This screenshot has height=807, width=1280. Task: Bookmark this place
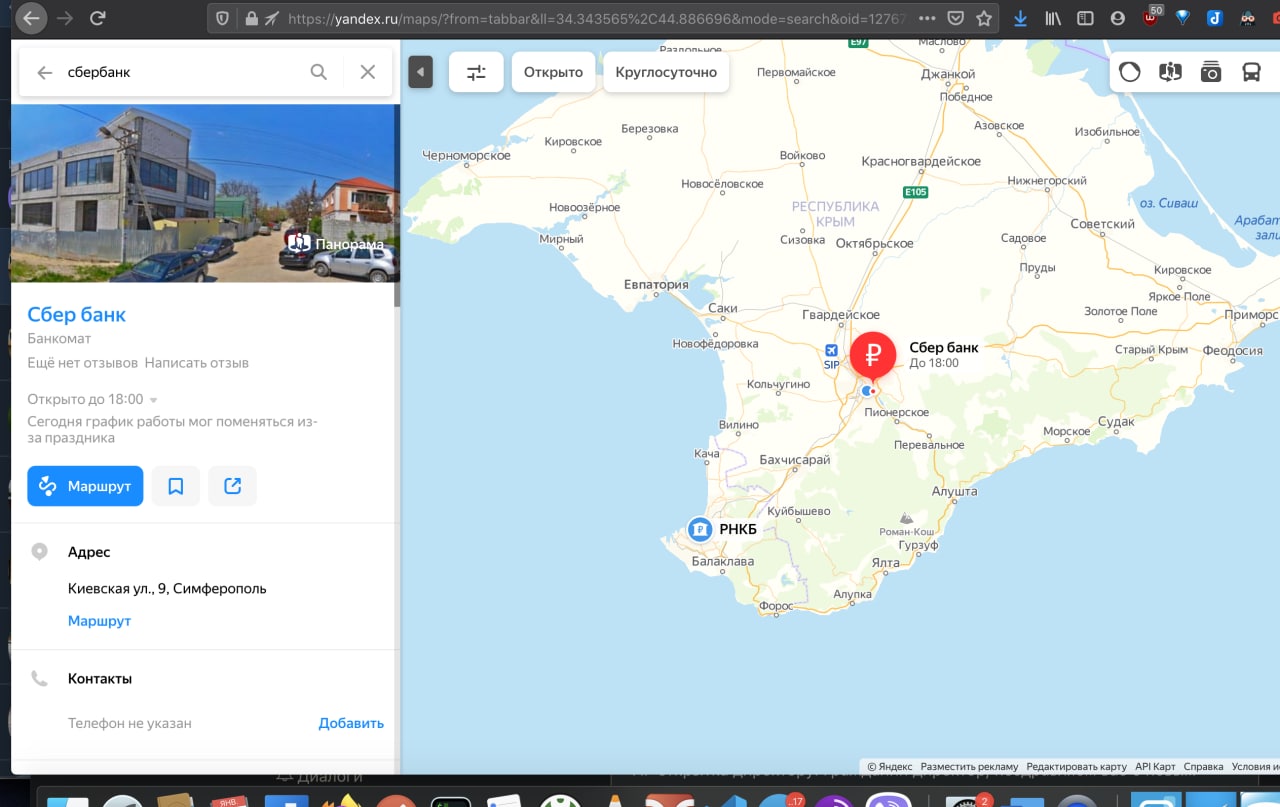[x=176, y=486]
